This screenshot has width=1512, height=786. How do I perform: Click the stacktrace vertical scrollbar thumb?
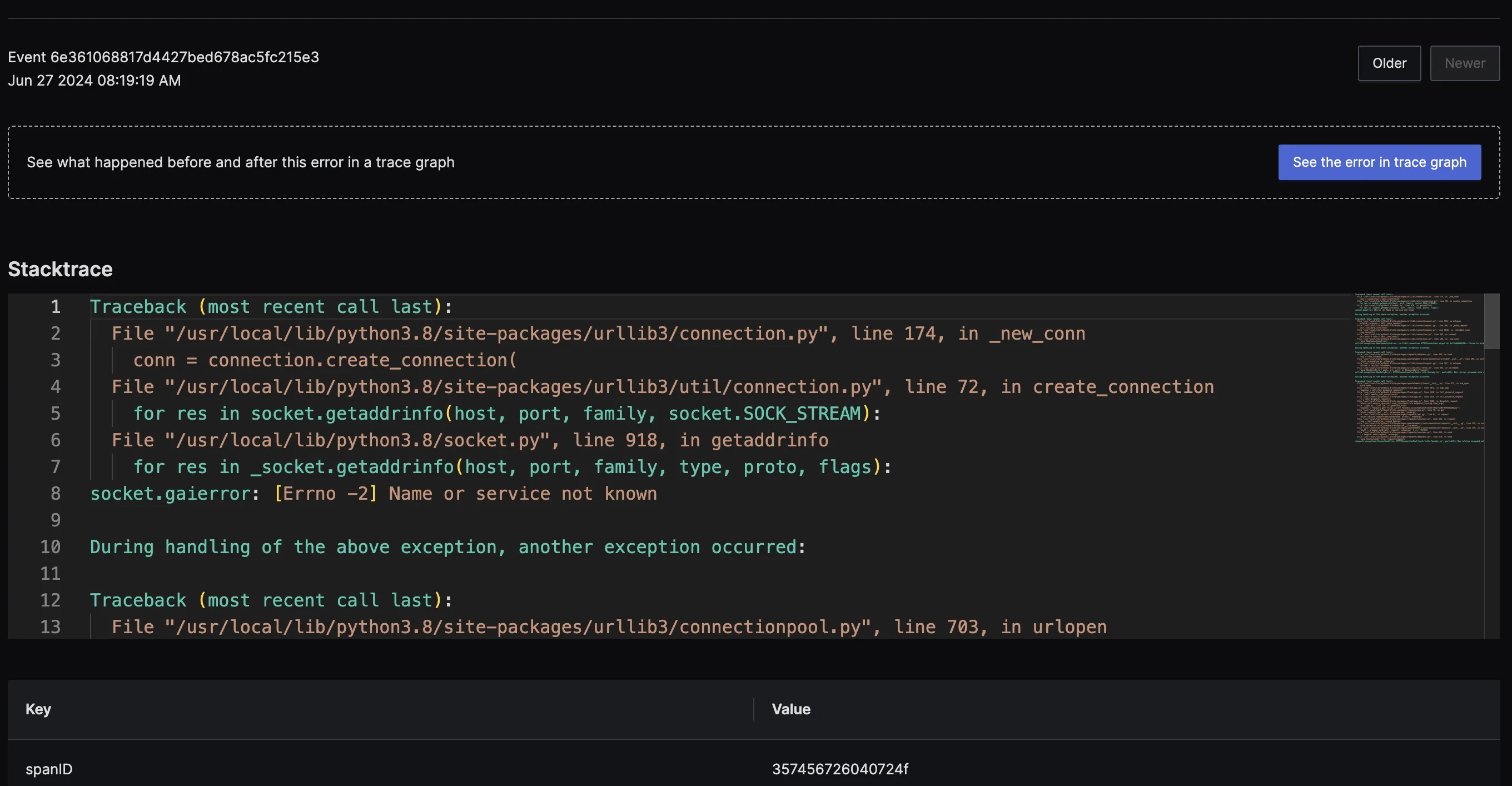click(x=1491, y=321)
